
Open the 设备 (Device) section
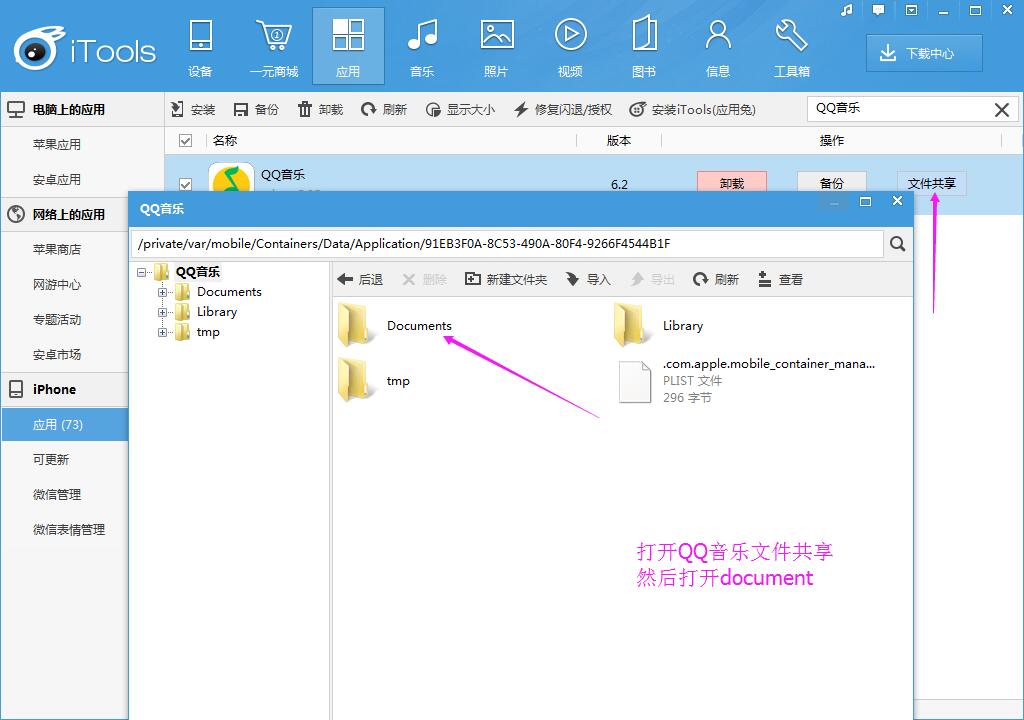[200, 47]
